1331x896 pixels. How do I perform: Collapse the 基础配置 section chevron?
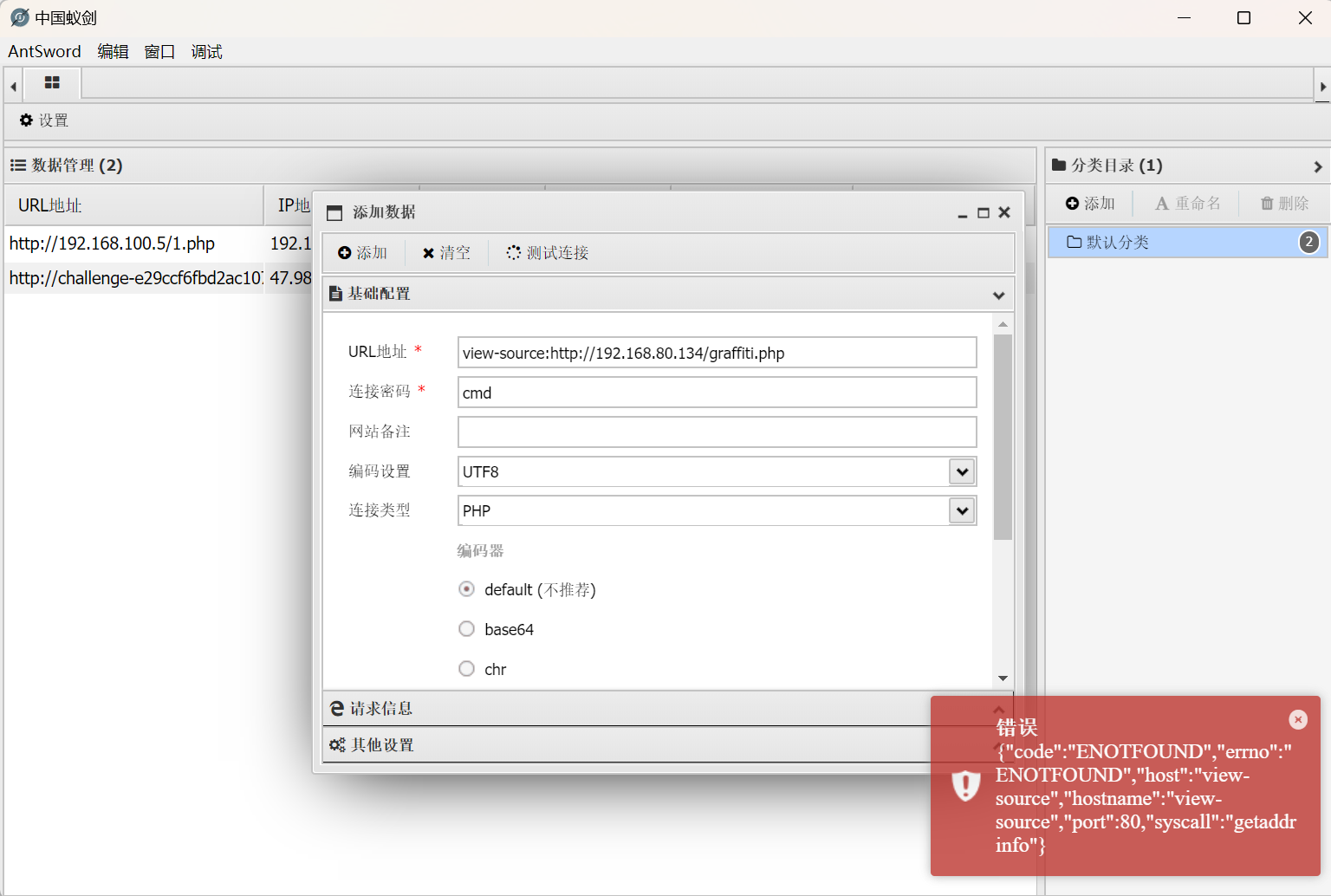[998, 295]
